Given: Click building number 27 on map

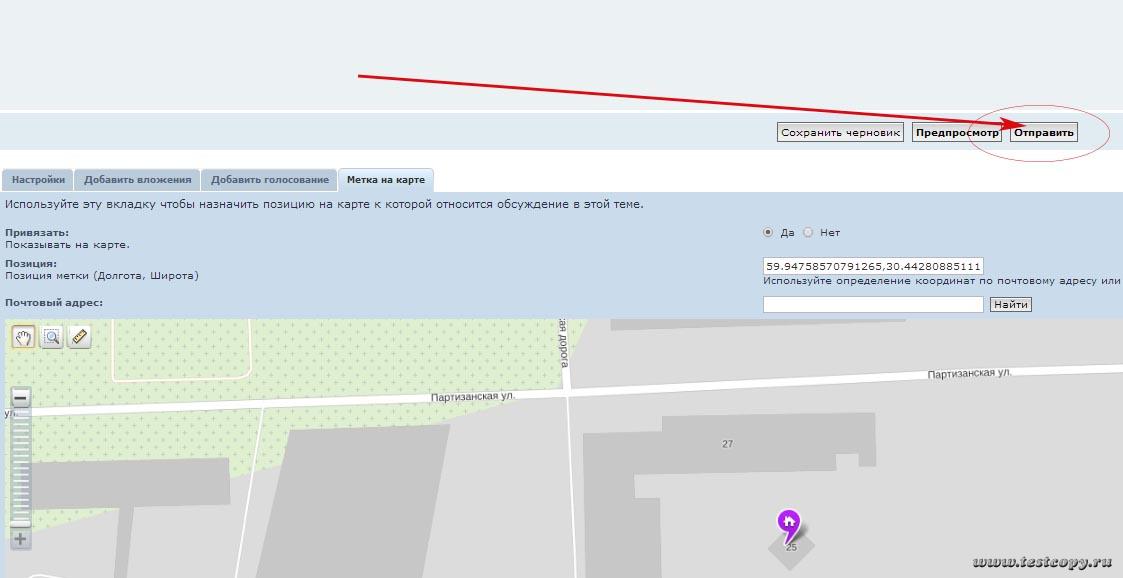Looking at the screenshot, I should (x=727, y=443).
